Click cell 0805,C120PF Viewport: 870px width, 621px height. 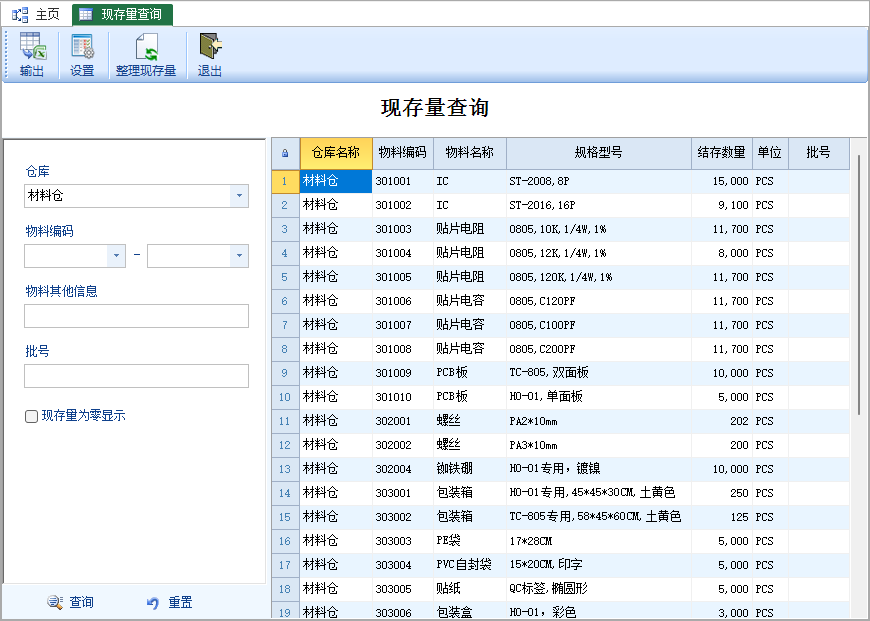[599, 301]
